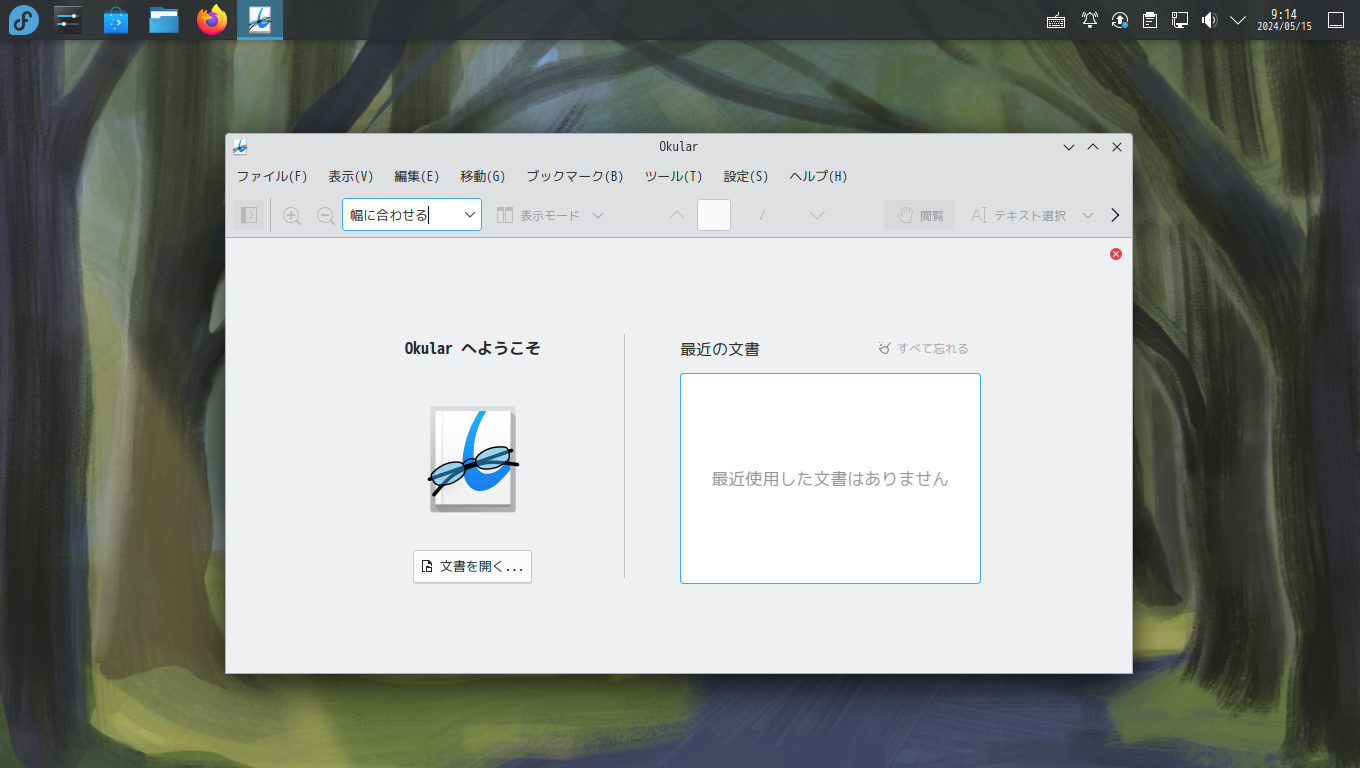Close the welcome screen with red X

click(1116, 254)
